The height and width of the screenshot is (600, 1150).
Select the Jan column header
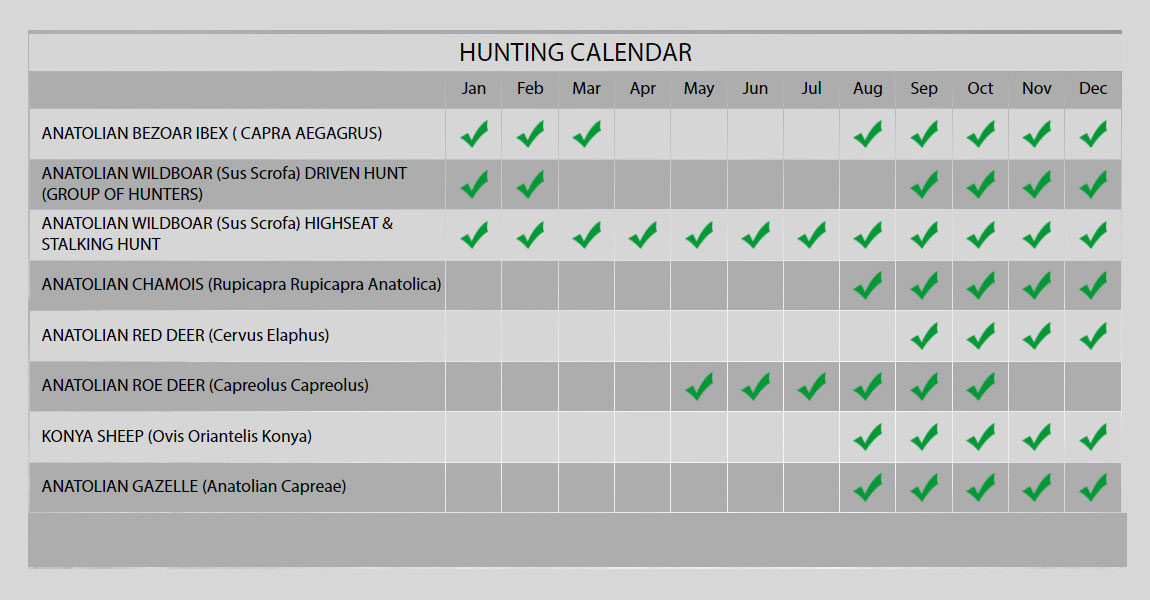click(x=474, y=89)
